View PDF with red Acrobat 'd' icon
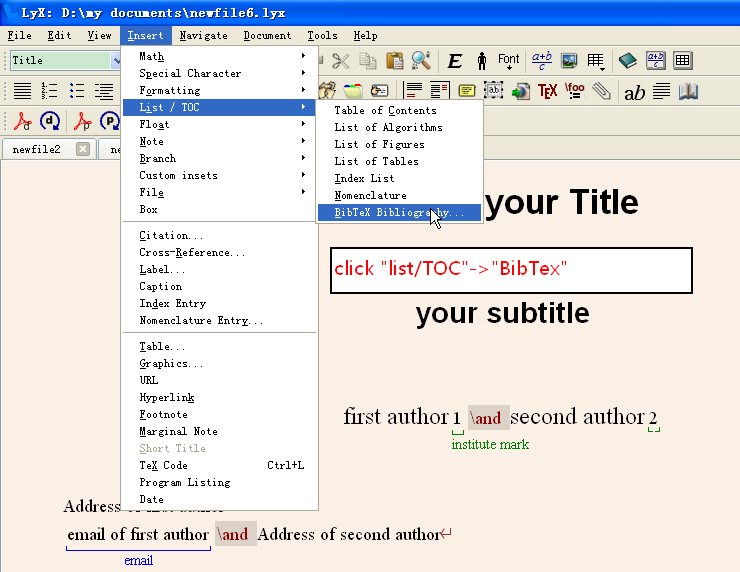740x572 pixels. (23, 121)
